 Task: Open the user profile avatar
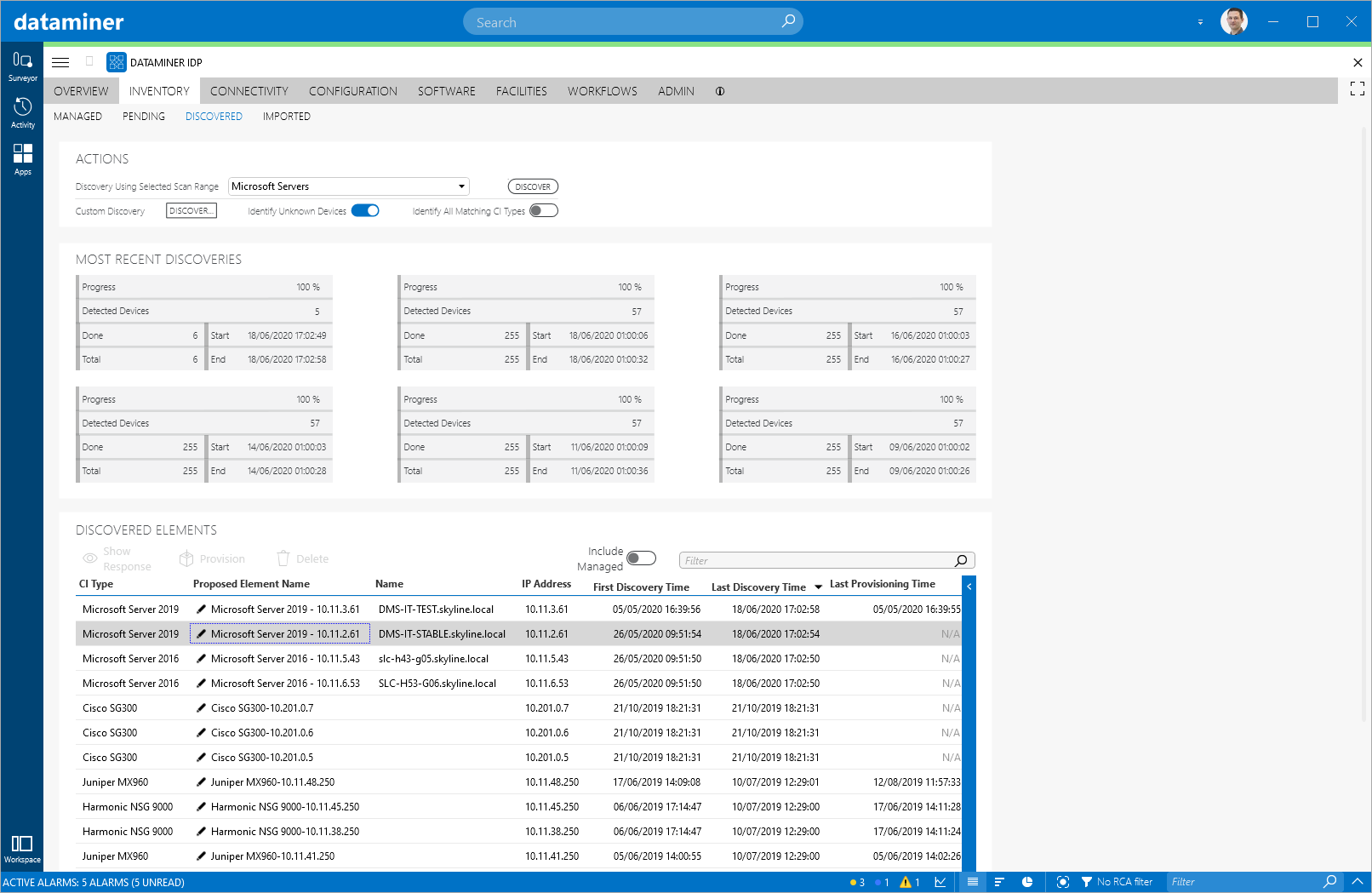coord(1233,21)
